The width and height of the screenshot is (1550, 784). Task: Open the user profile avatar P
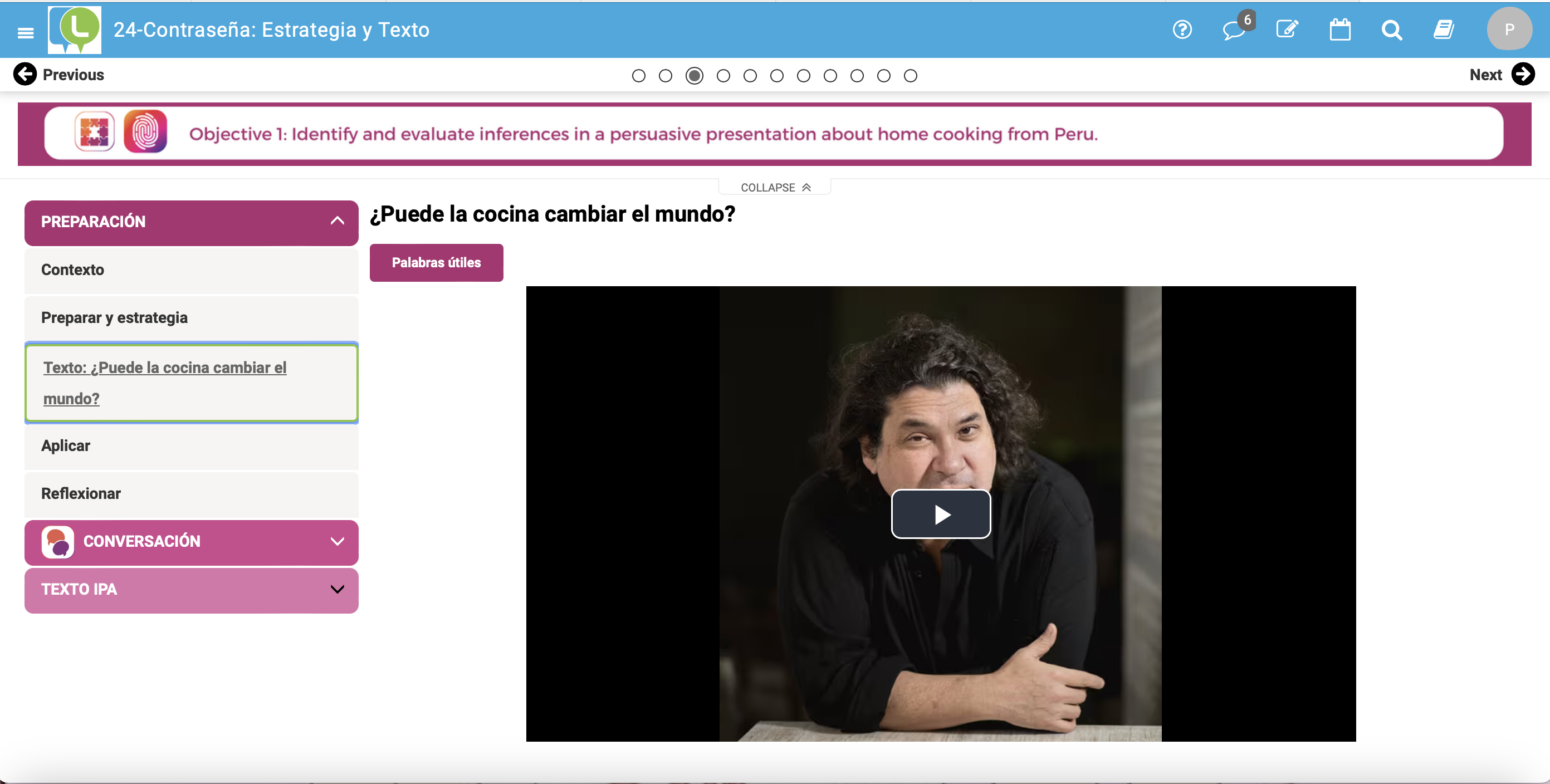(1509, 29)
